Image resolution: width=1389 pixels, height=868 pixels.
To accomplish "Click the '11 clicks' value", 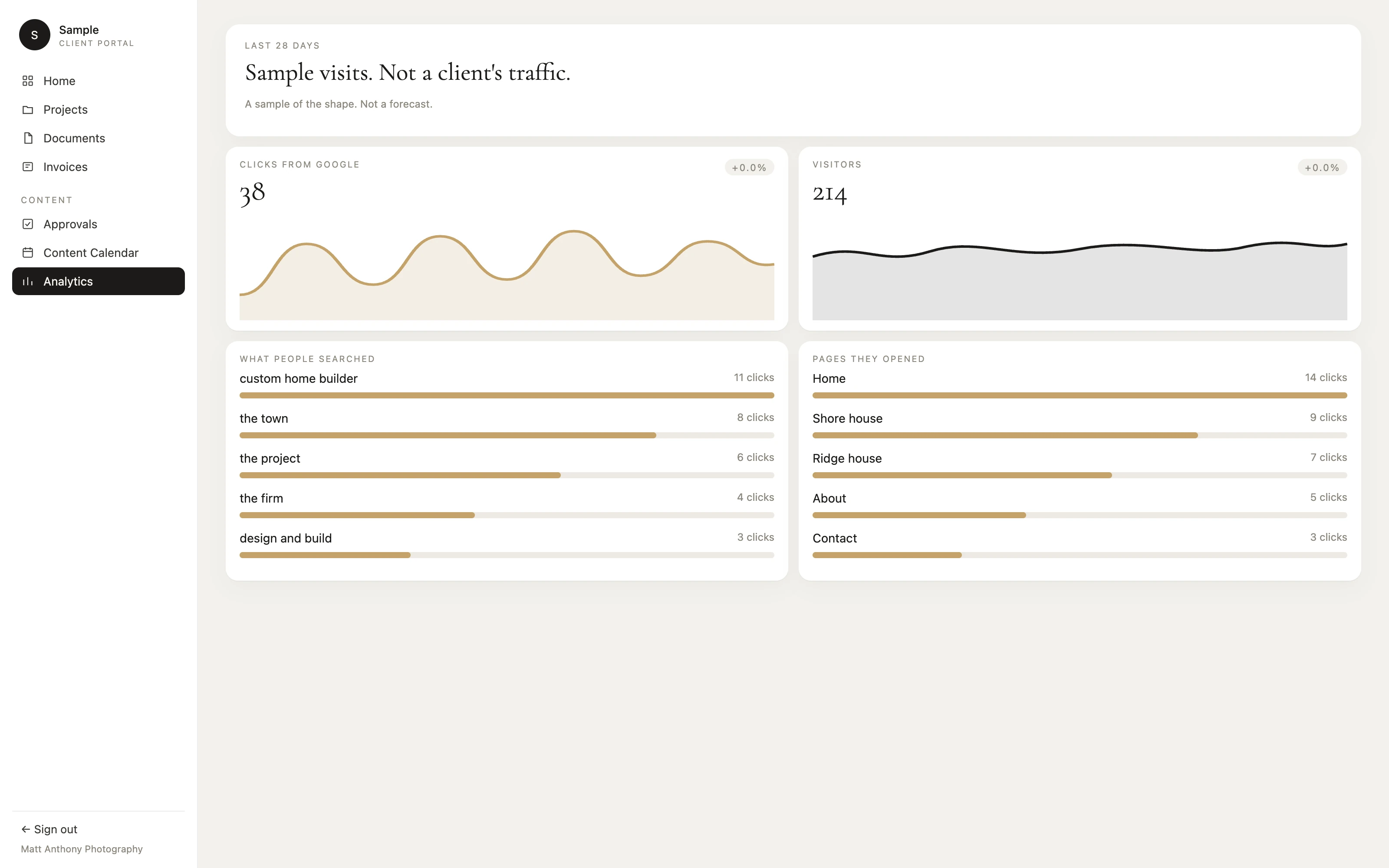I will (x=754, y=377).
